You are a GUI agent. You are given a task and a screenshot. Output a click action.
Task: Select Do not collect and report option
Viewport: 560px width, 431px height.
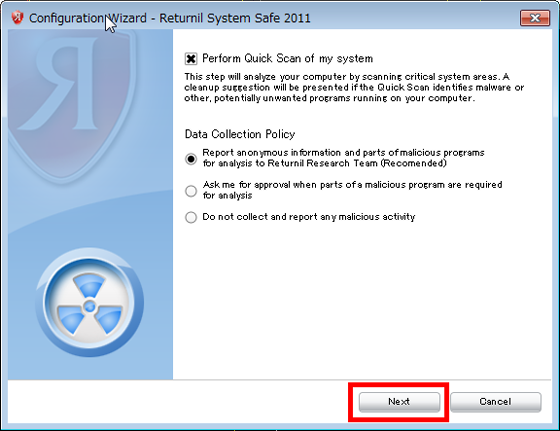[x=191, y=217]
